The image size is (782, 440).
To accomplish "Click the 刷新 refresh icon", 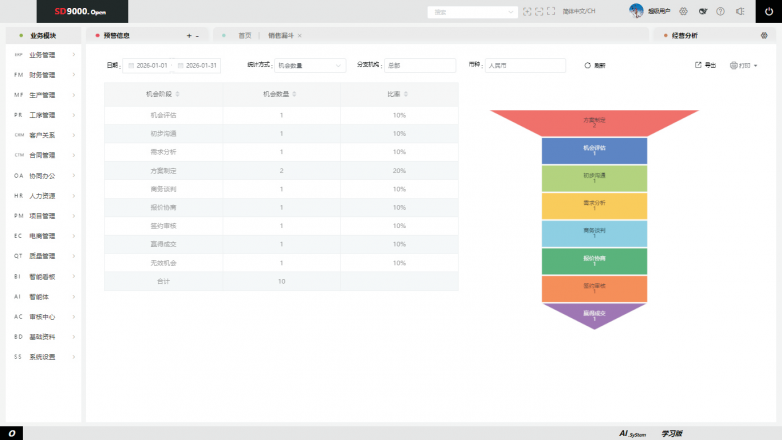I will pyautogui.click(x=588, y=65).
